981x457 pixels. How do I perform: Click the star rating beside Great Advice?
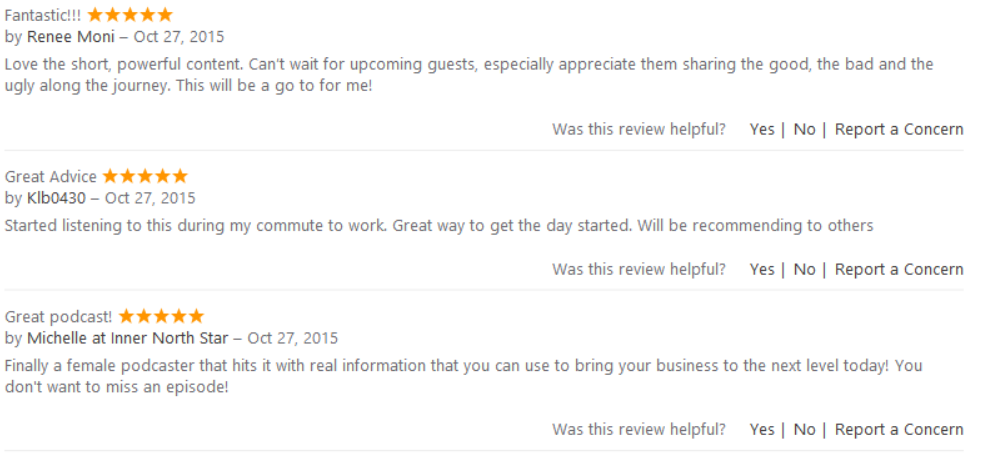145,176
